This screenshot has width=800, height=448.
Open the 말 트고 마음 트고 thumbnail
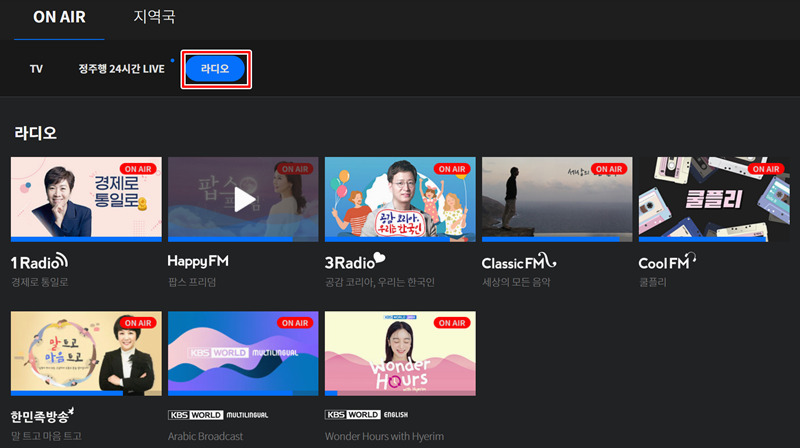(x=86, y=354)
